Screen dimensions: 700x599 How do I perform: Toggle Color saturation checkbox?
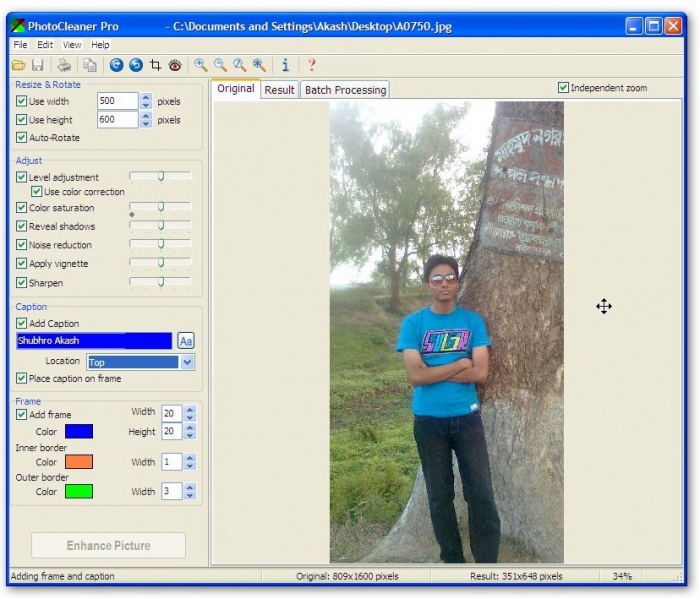(x=21, y=208)
